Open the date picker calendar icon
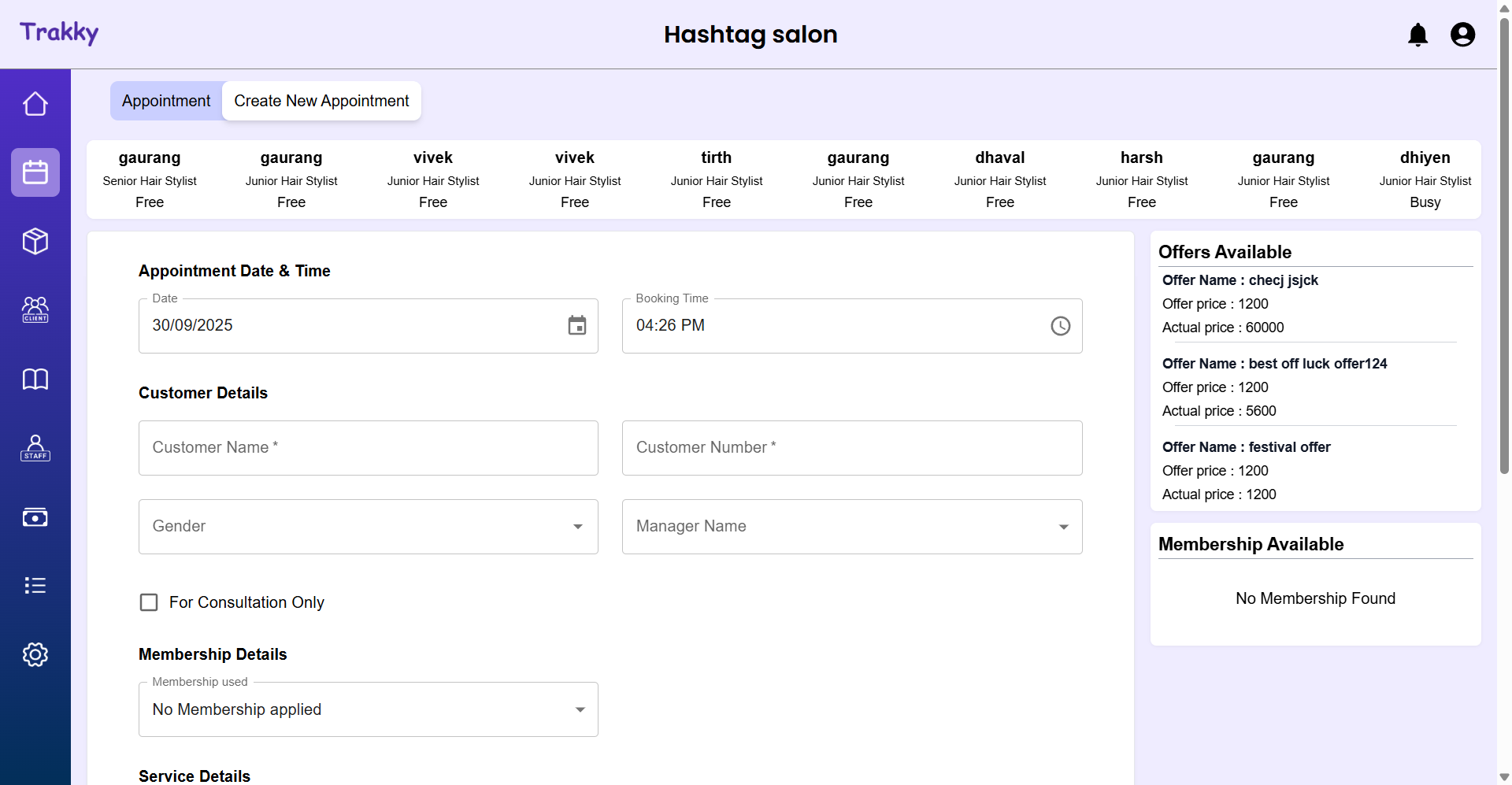Screen dimensions: 1512x785 [577, 325]
